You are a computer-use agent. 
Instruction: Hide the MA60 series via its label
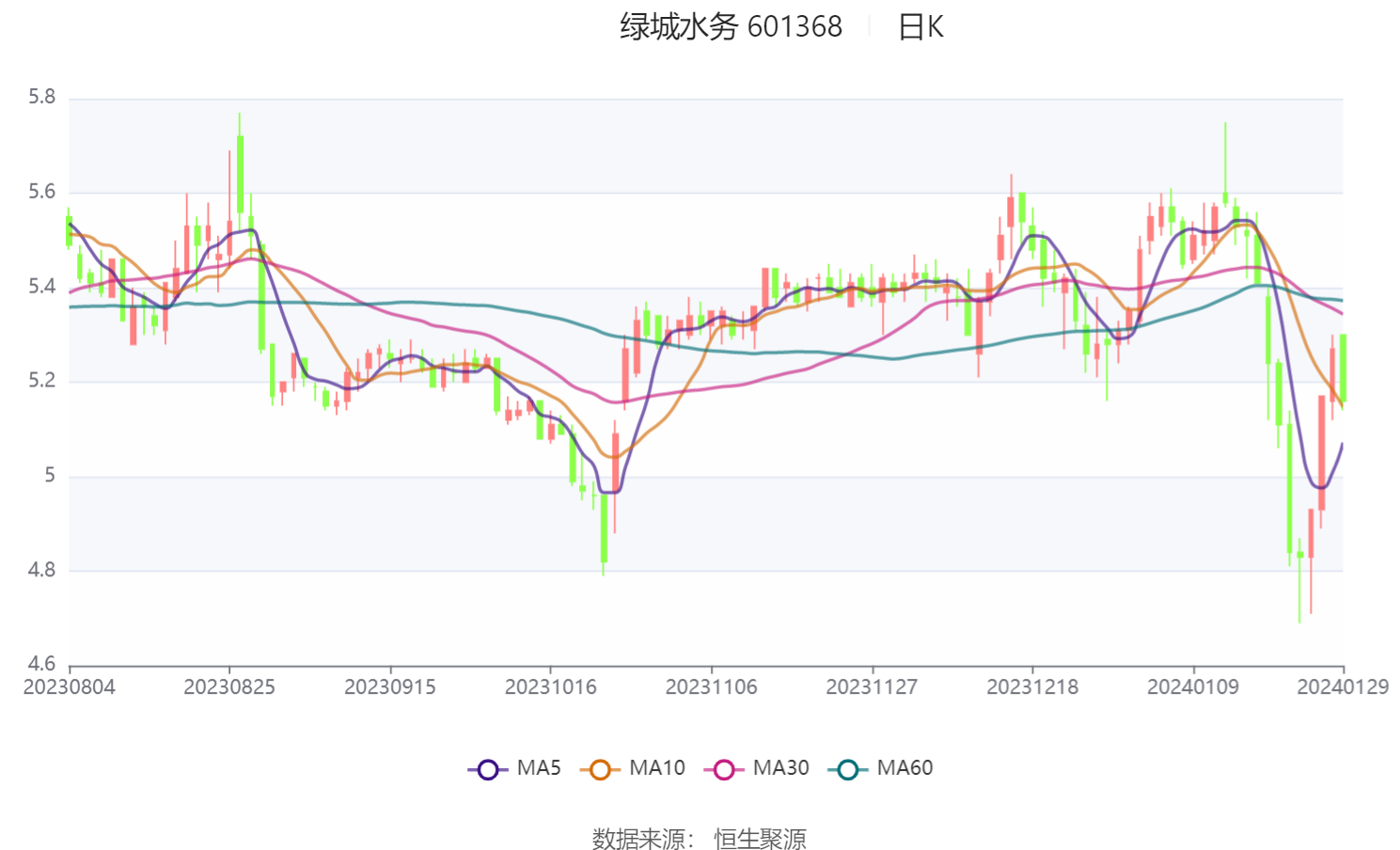click(x=904, y=768)
